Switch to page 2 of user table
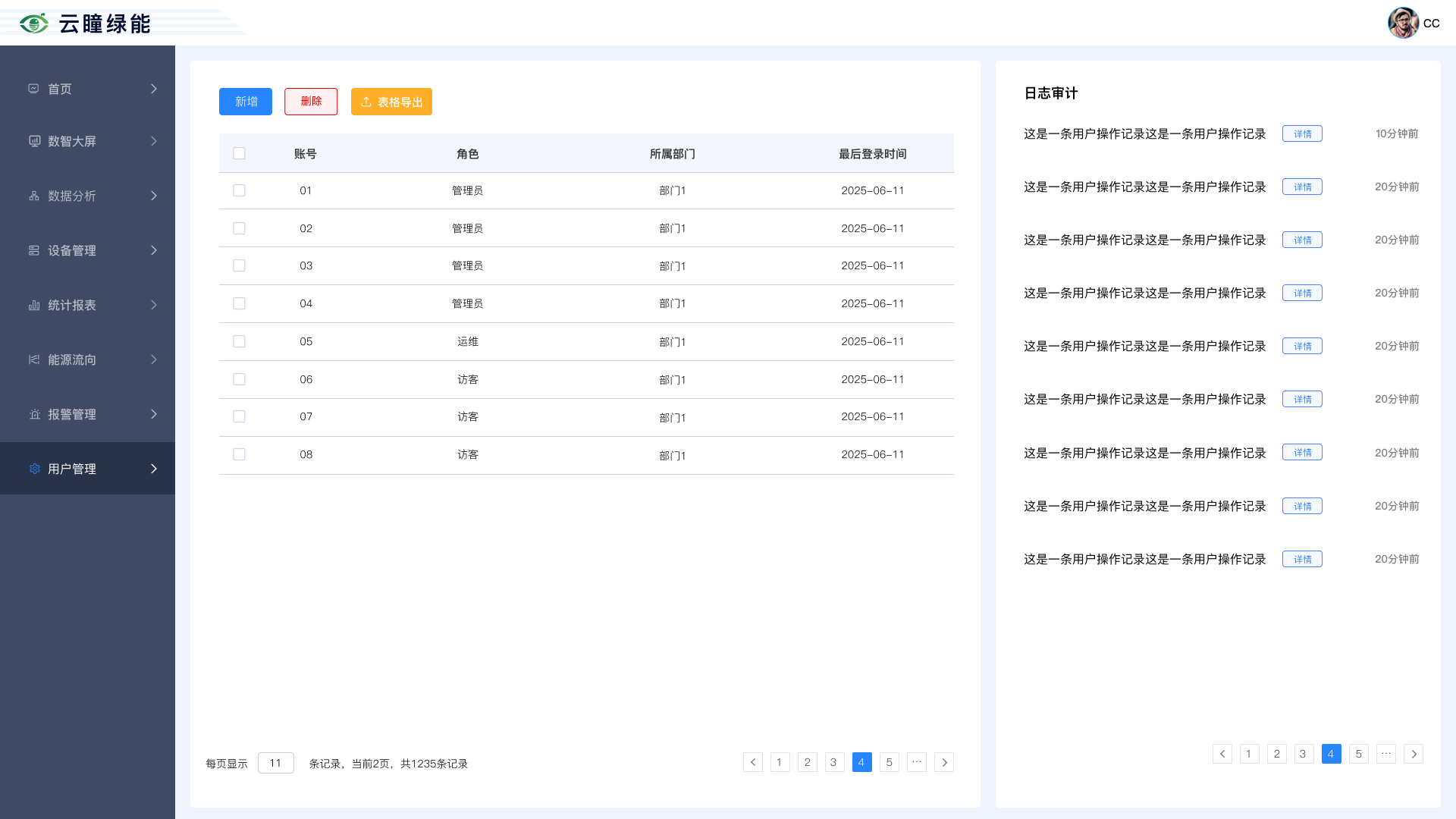 tap(807, 762)
